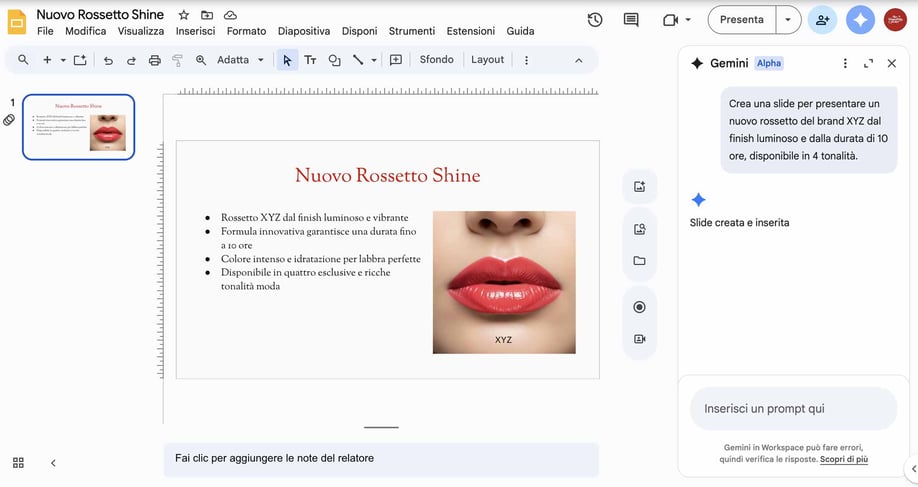Open the Diapositiva menu
This screenshot has height=487, width=918.
point(304,31)
